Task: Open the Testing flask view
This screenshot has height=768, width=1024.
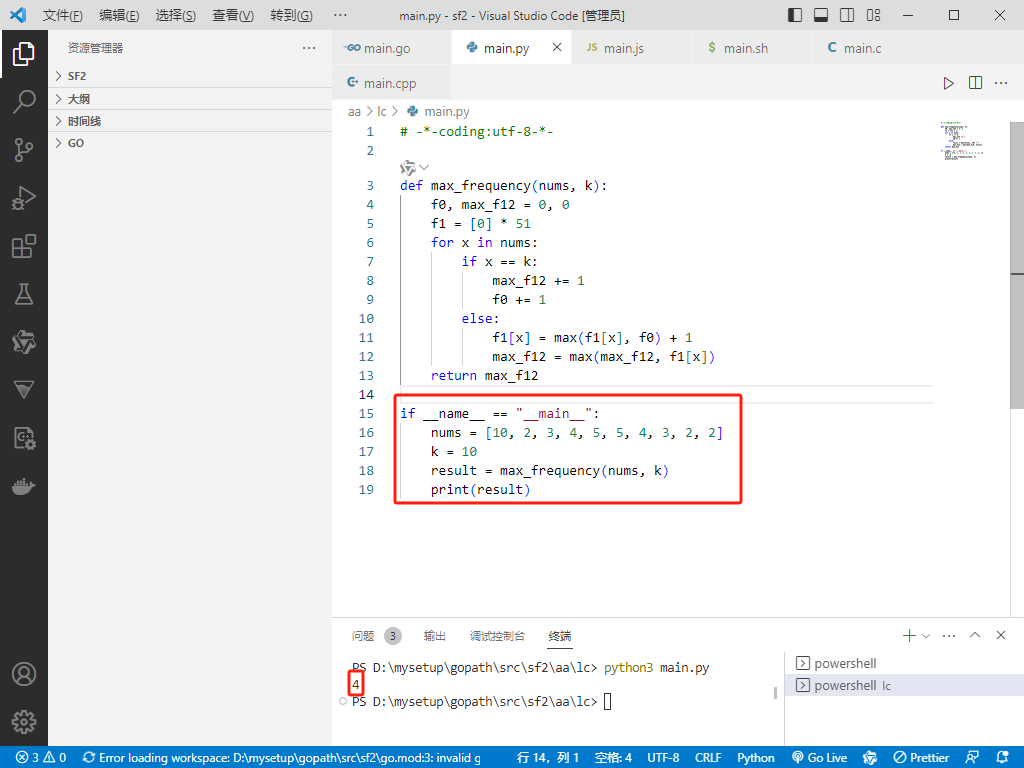Action: [24, 294]
